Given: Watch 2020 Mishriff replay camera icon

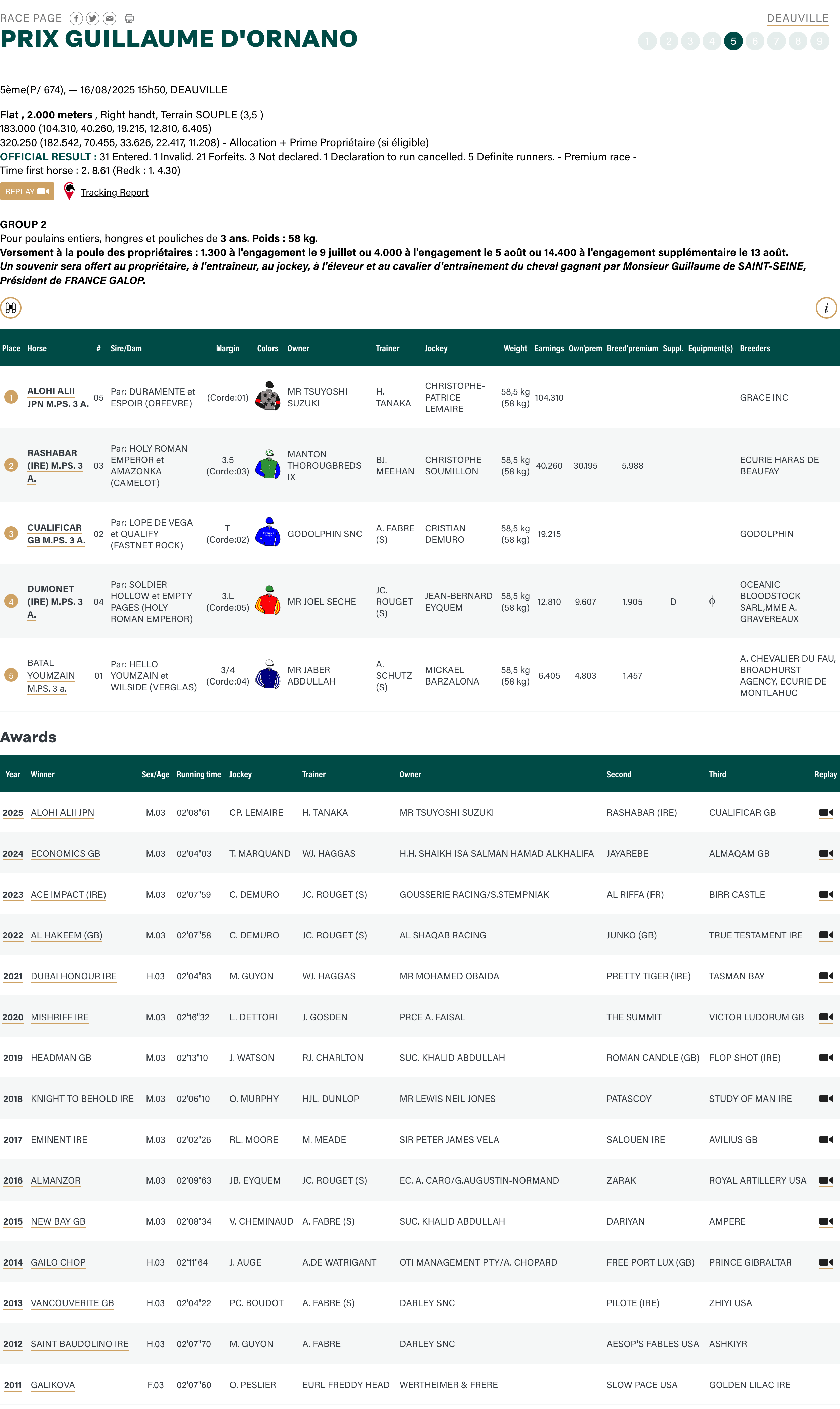Looking at the screenshot, I should [x=826, y=1018].
